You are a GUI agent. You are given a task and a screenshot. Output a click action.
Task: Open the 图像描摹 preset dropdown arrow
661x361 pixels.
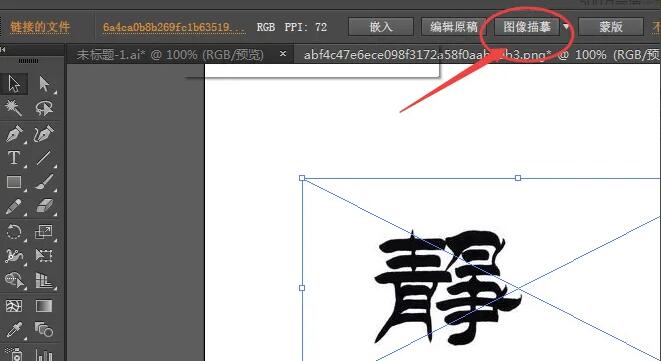coord(566,27)
